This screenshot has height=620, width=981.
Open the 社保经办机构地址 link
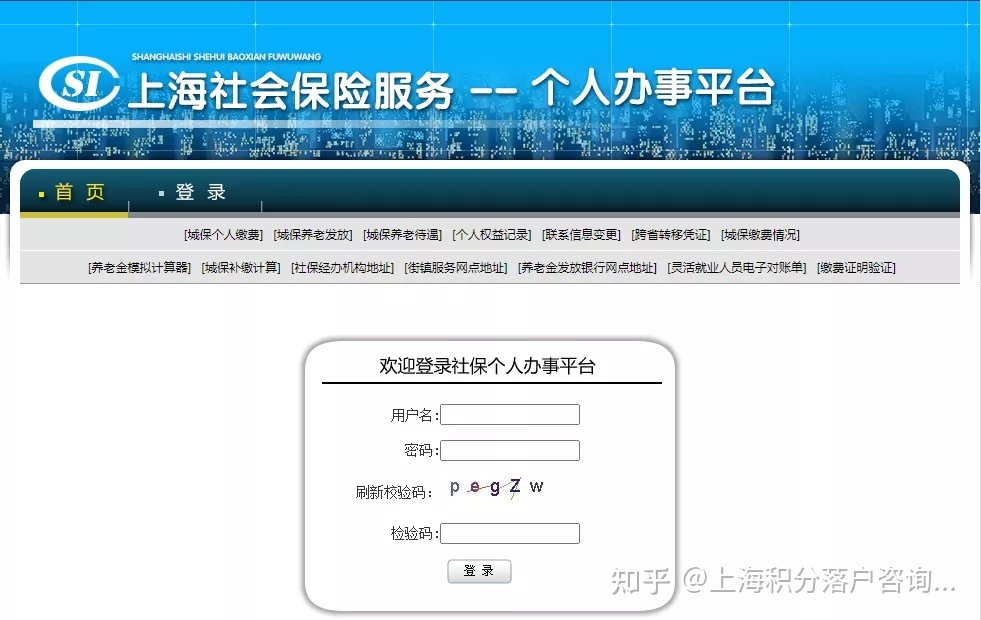[342, 268]
